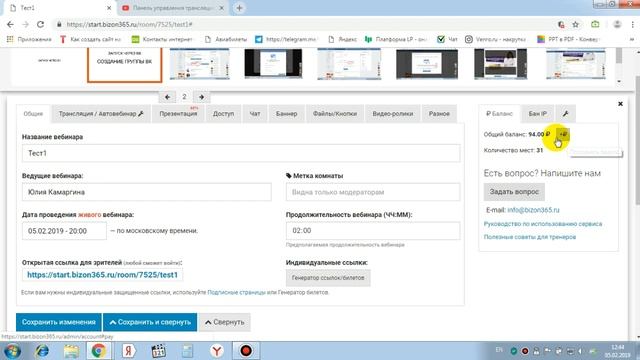Click Сохранить изменения button
Screen dimensions: 640x360
pyautogui.click(x=59, y=322)
